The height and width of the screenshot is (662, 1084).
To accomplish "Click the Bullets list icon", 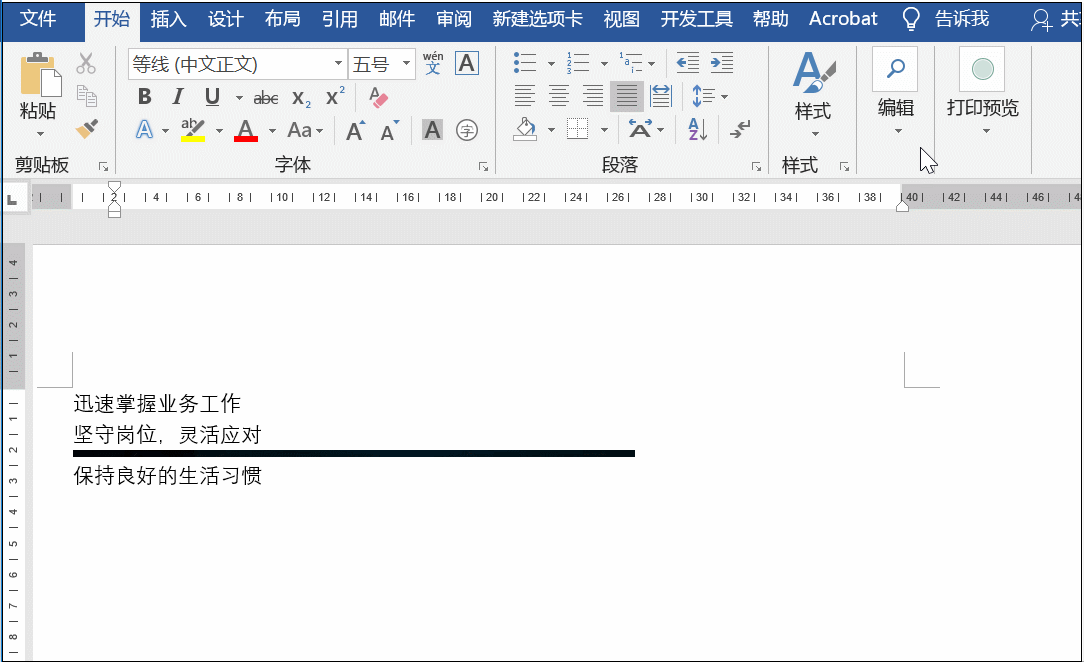I will [525, 63].
